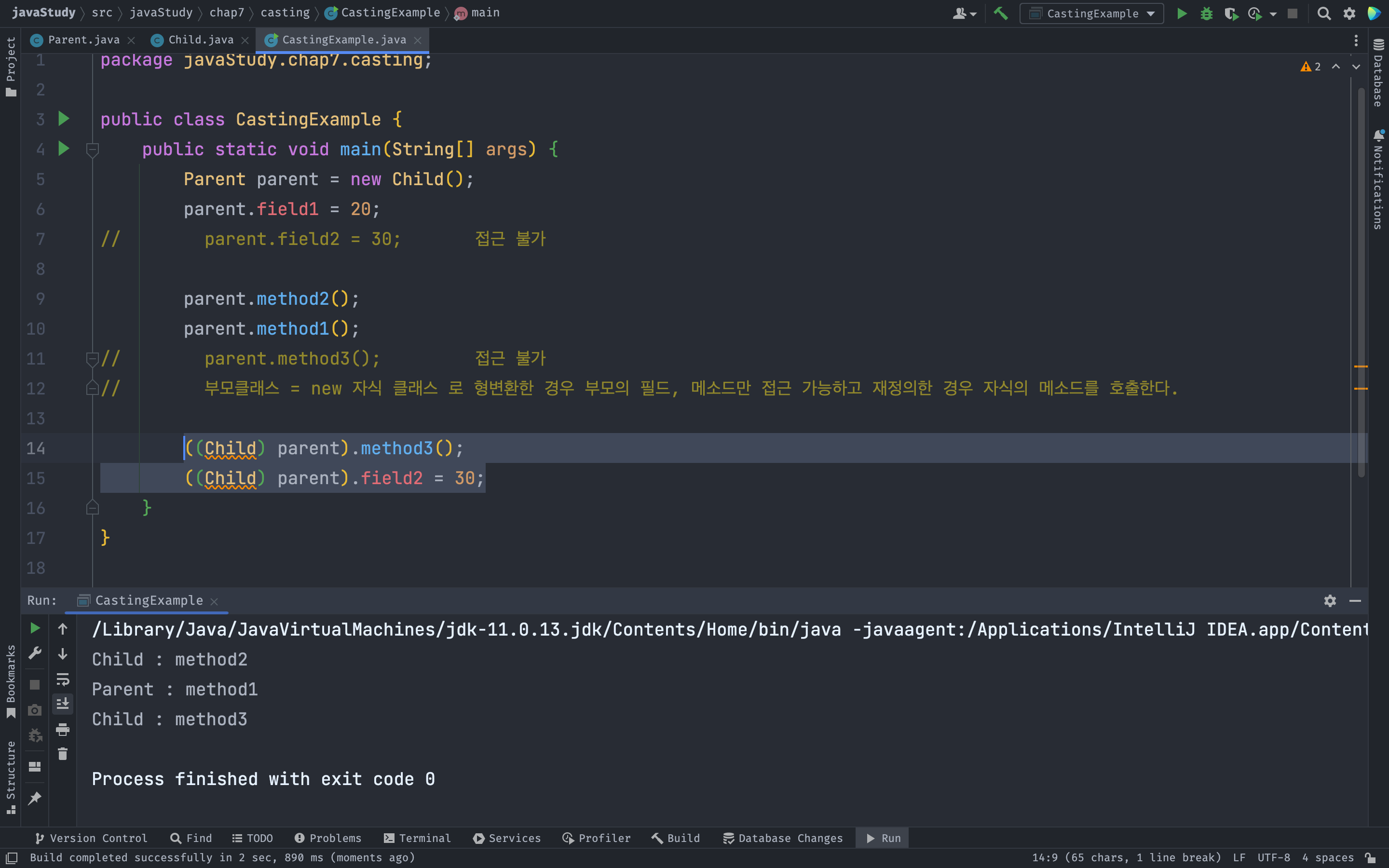Click the Version Control button
This screenshot has width=1389, height=868.
[91, 838]
